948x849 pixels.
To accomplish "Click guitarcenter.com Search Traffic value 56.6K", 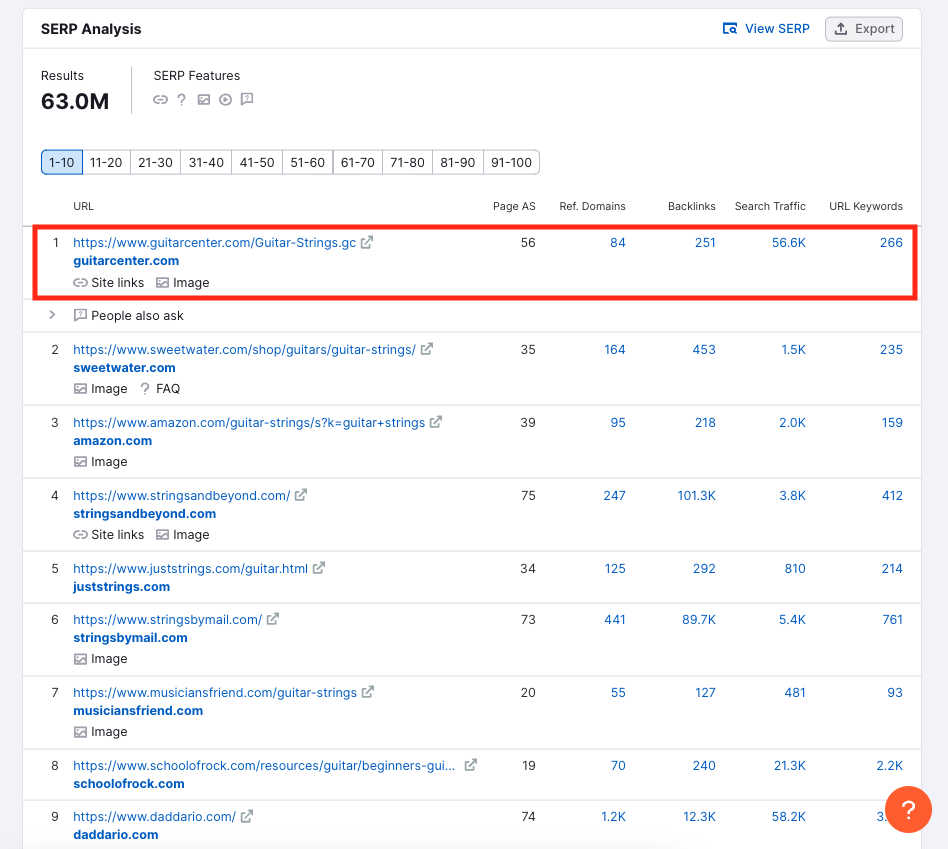I will (x=789, y=242).
